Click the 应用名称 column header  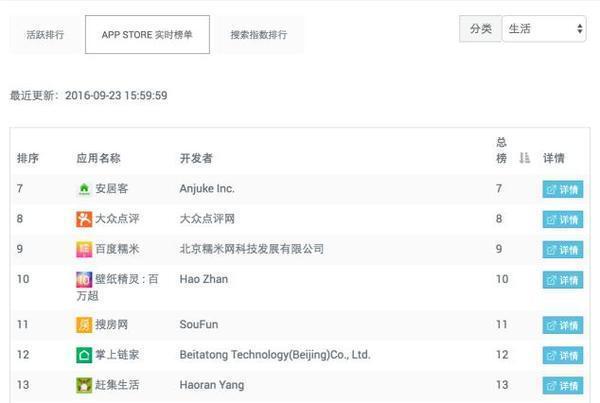pyautogui.click(x=98, y=158)
